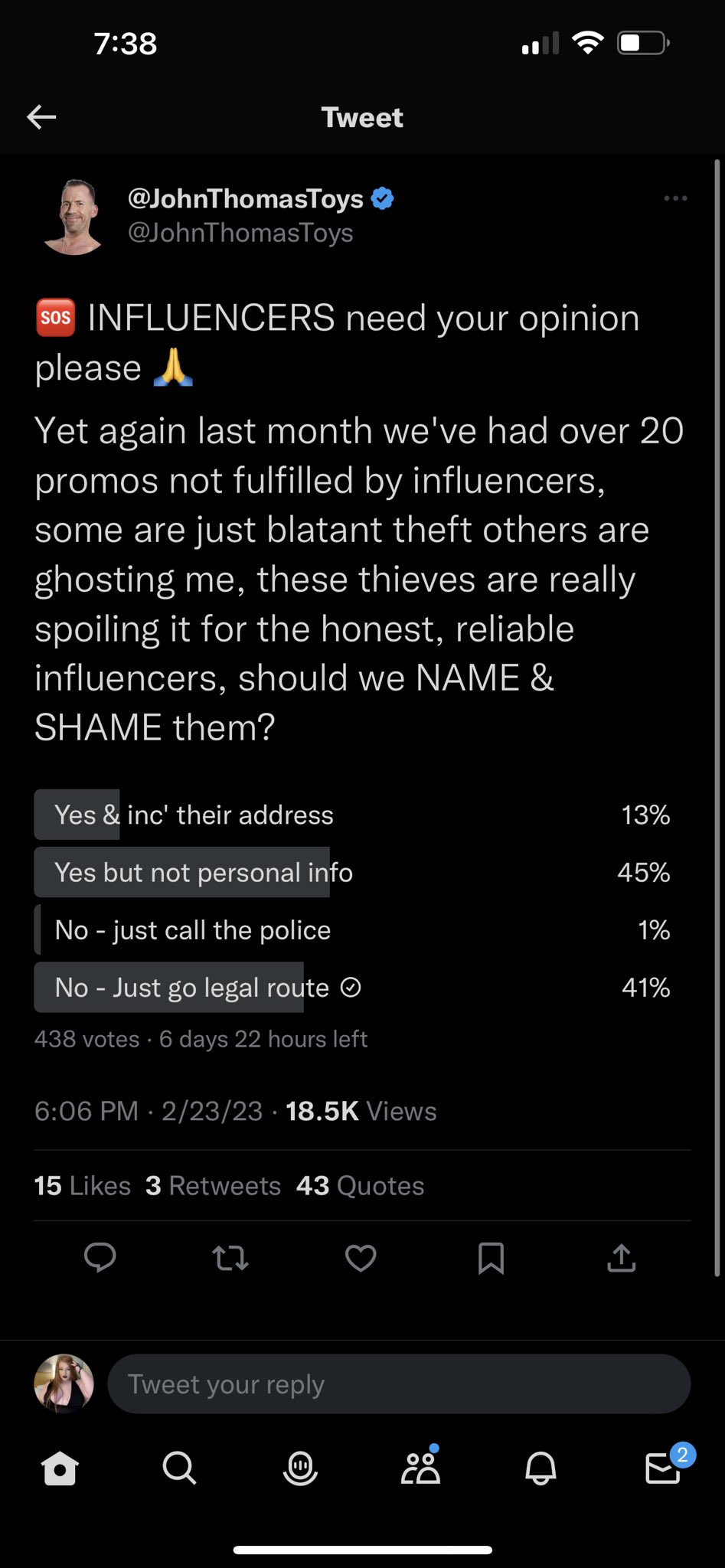
Task: Like the tweet with heart icon
Action: click(361, 1258)
